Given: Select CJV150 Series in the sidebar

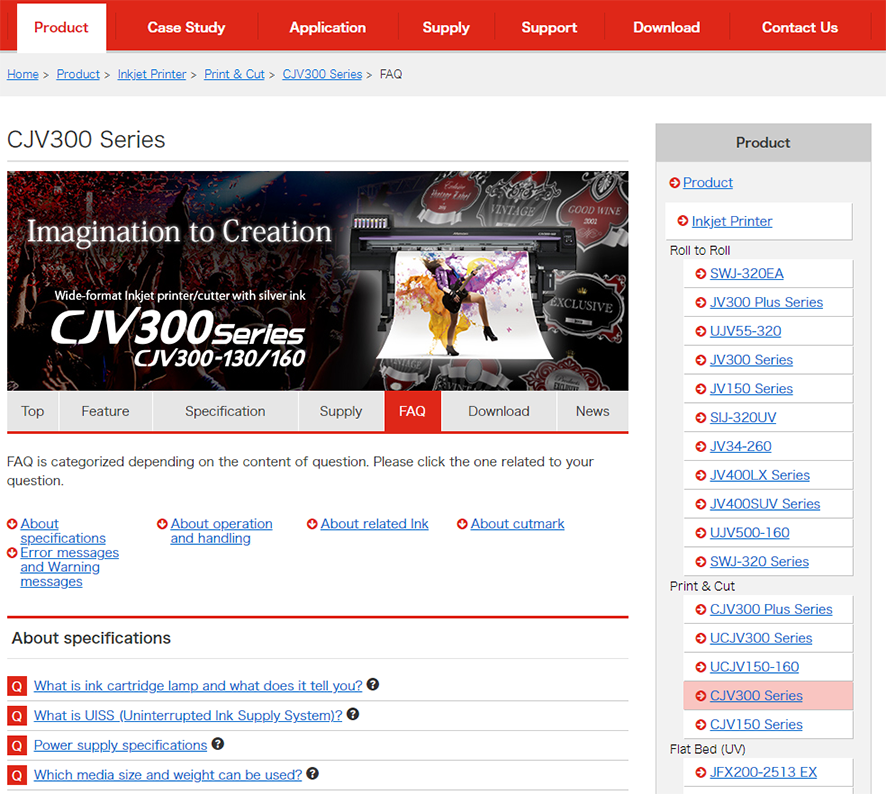Looking at the screenshot, I should tap(756, 724).
